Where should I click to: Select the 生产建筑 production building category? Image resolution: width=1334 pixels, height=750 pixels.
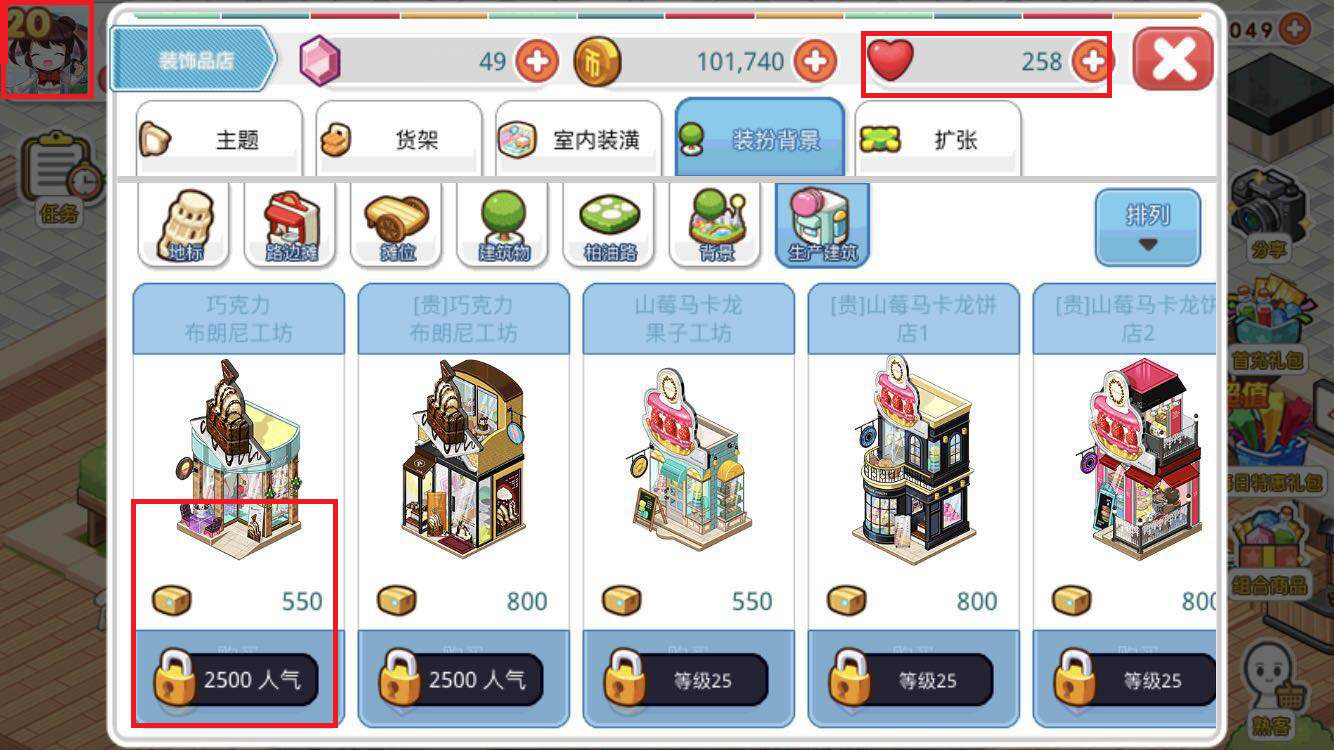(823, 225)
